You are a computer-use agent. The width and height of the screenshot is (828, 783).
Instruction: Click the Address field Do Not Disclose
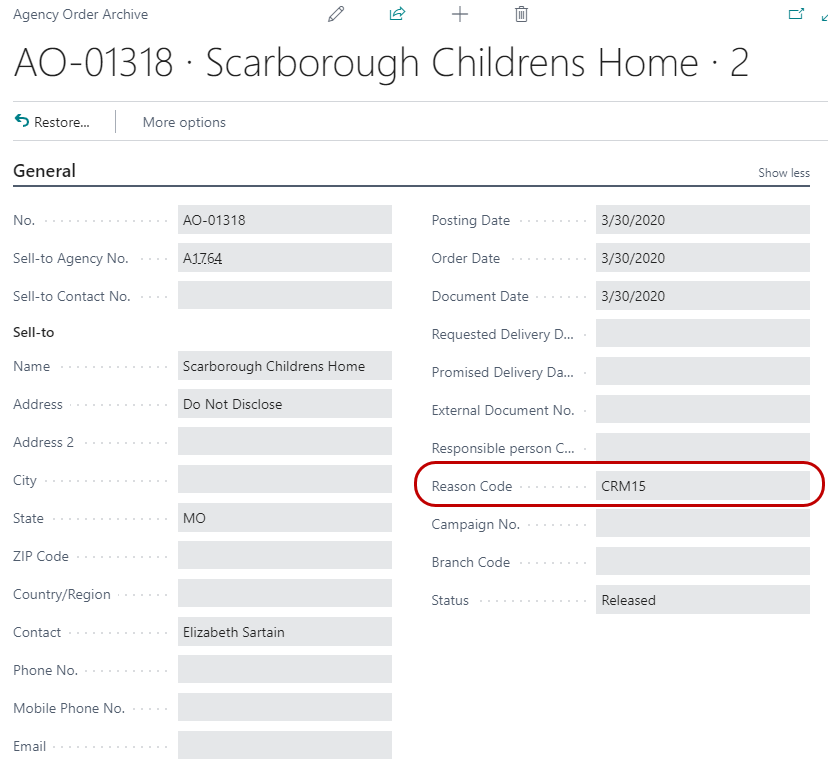(284, 404)
